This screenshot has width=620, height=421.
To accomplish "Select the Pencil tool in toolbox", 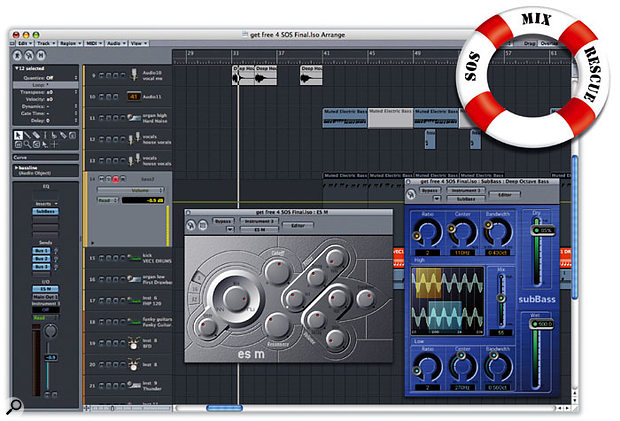I will (x=27, y=135).
